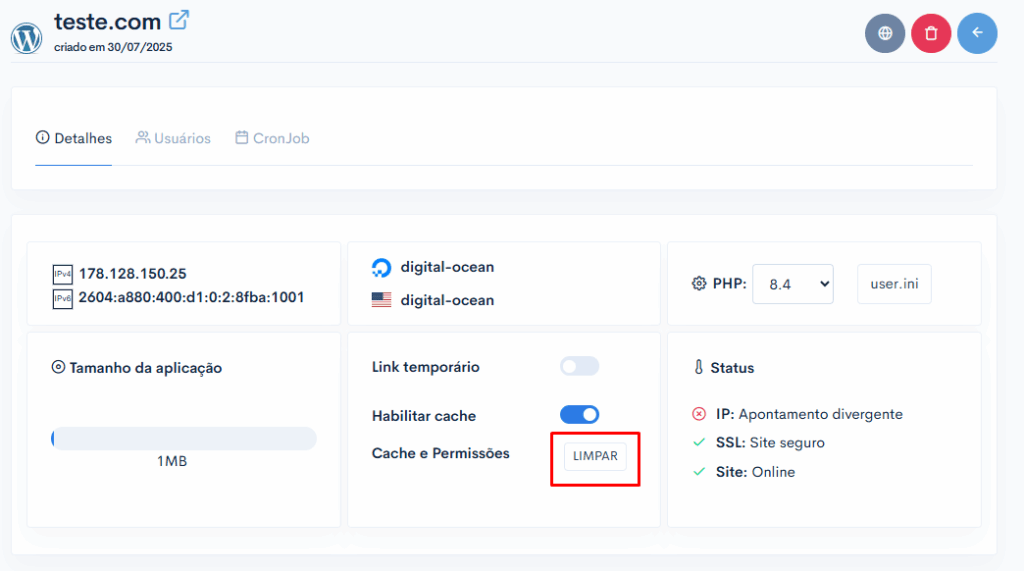Click the US flag icon

[x=381, y=300]
